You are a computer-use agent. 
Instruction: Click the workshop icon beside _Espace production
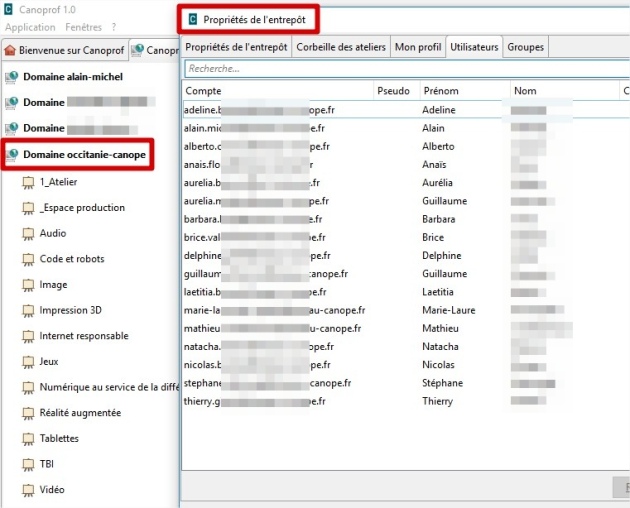(28, 208)
